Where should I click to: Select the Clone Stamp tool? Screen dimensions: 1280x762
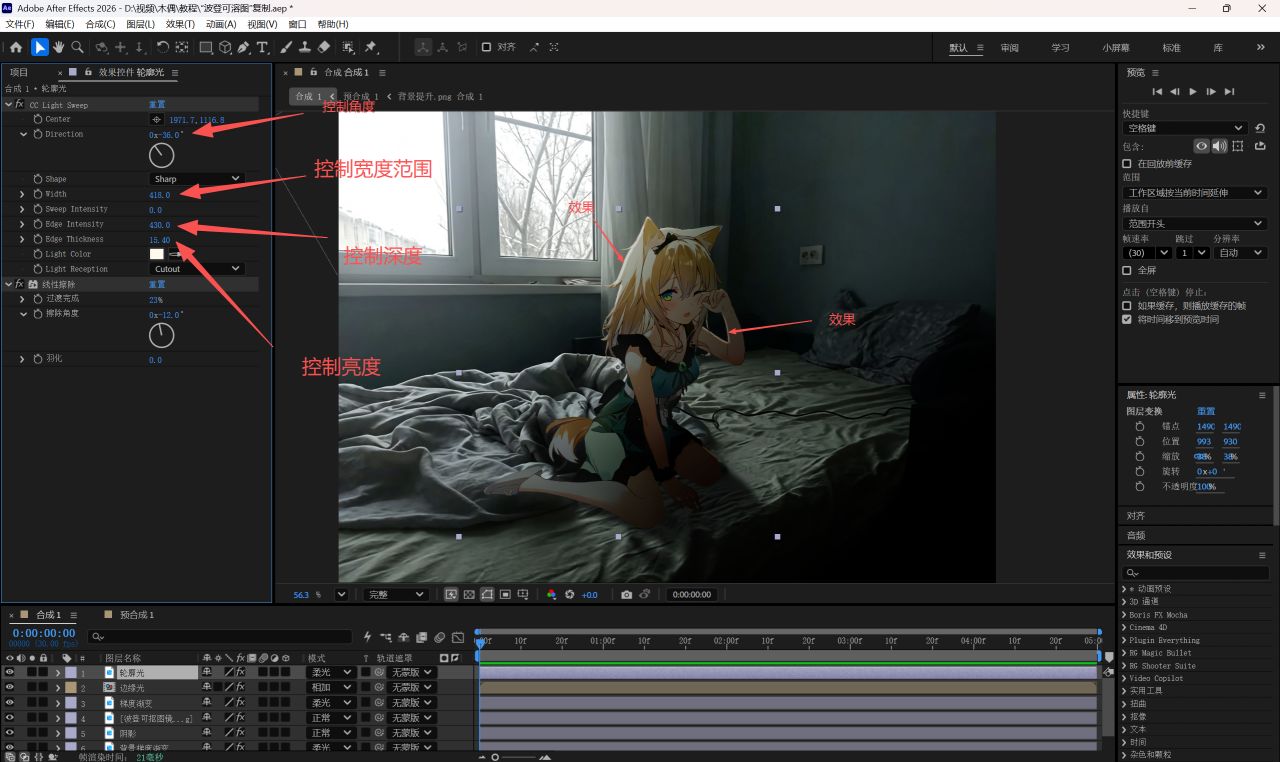click(x=305, y=47)
